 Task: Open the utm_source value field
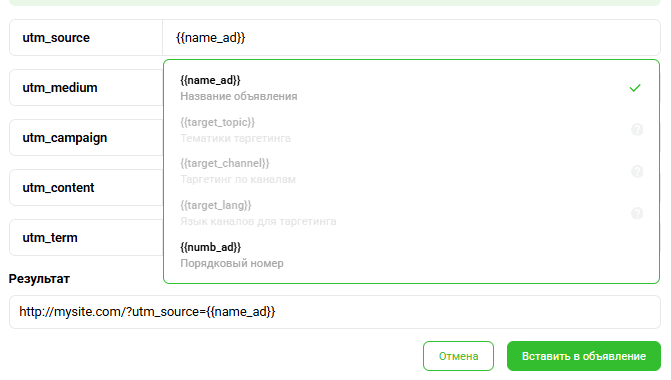[411, 38]
